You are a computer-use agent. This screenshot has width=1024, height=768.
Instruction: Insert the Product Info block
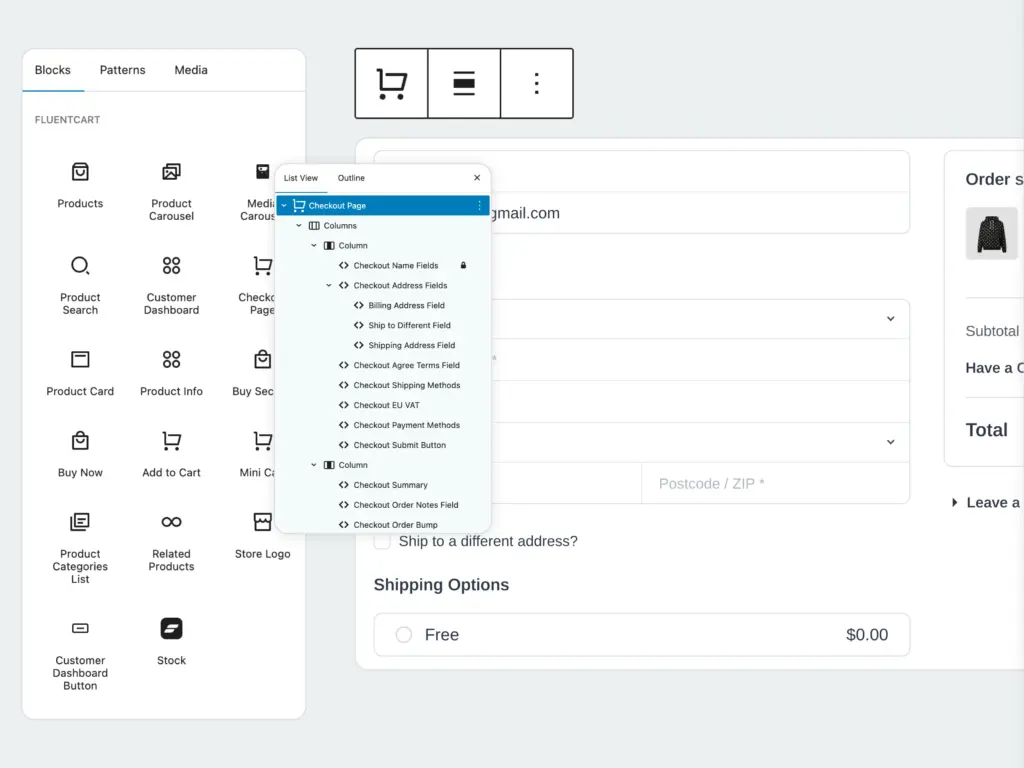pos(171,373)
